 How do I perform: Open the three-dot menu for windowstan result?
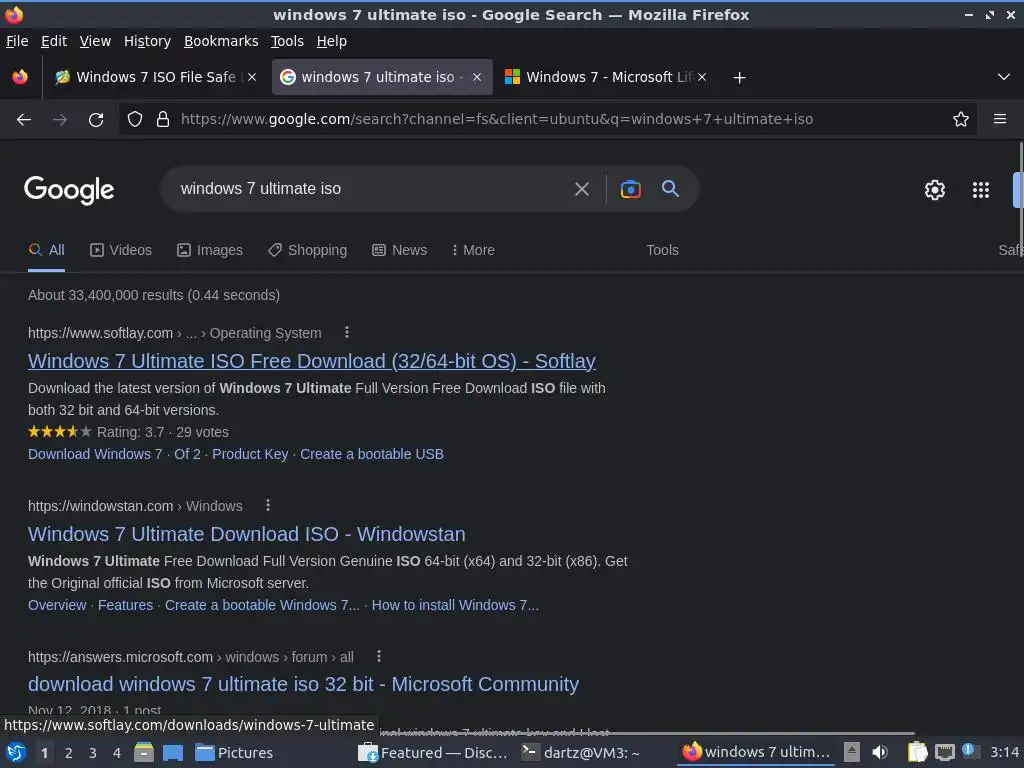268,505
